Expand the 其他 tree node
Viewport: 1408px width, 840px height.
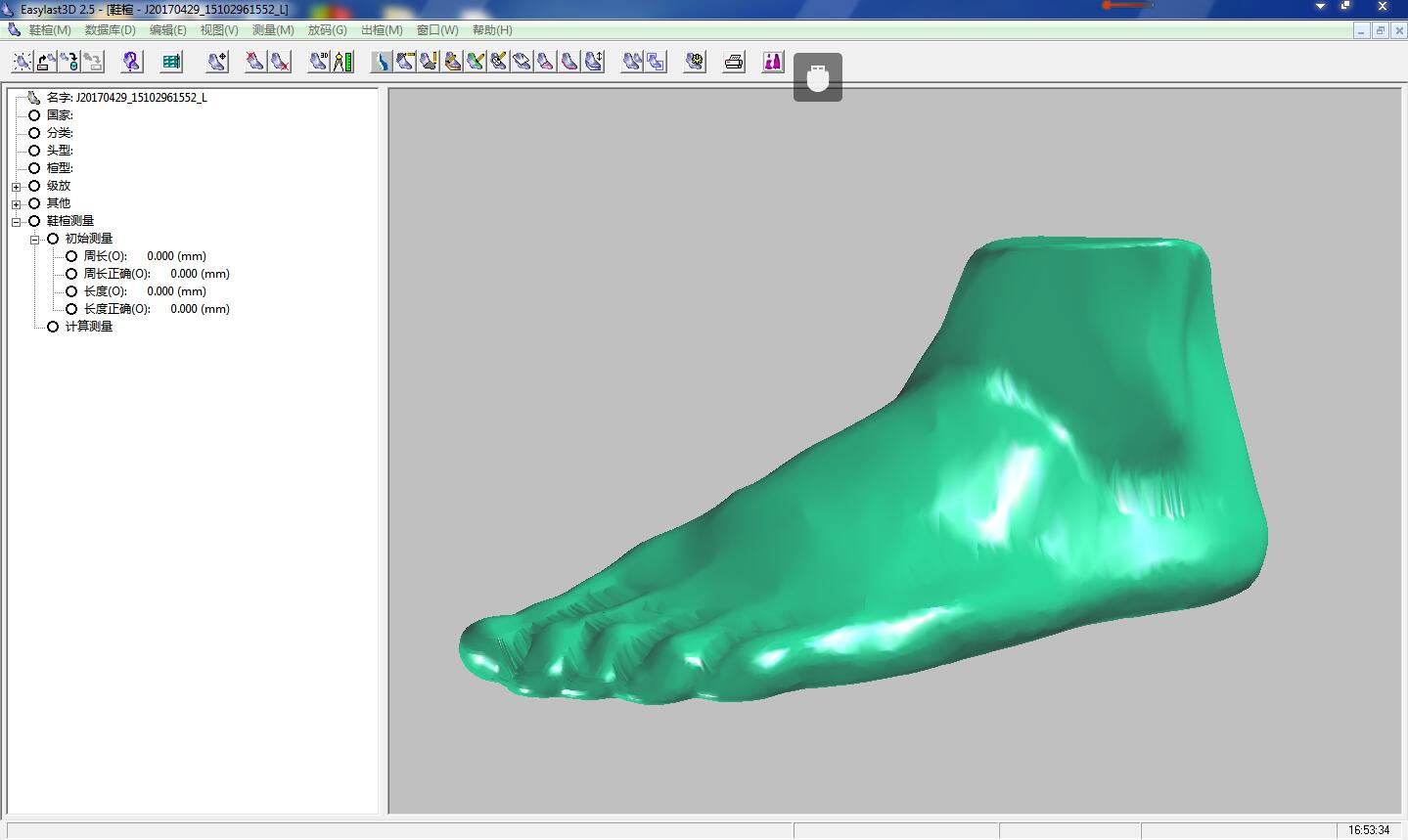pyautogui.click(x=16, y=203)
